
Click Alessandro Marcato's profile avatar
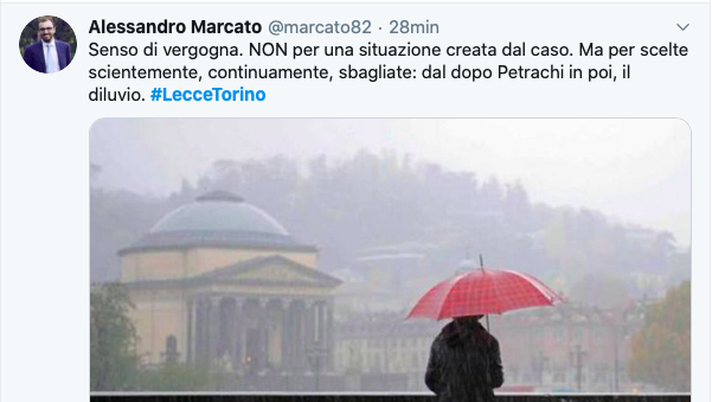48,45
